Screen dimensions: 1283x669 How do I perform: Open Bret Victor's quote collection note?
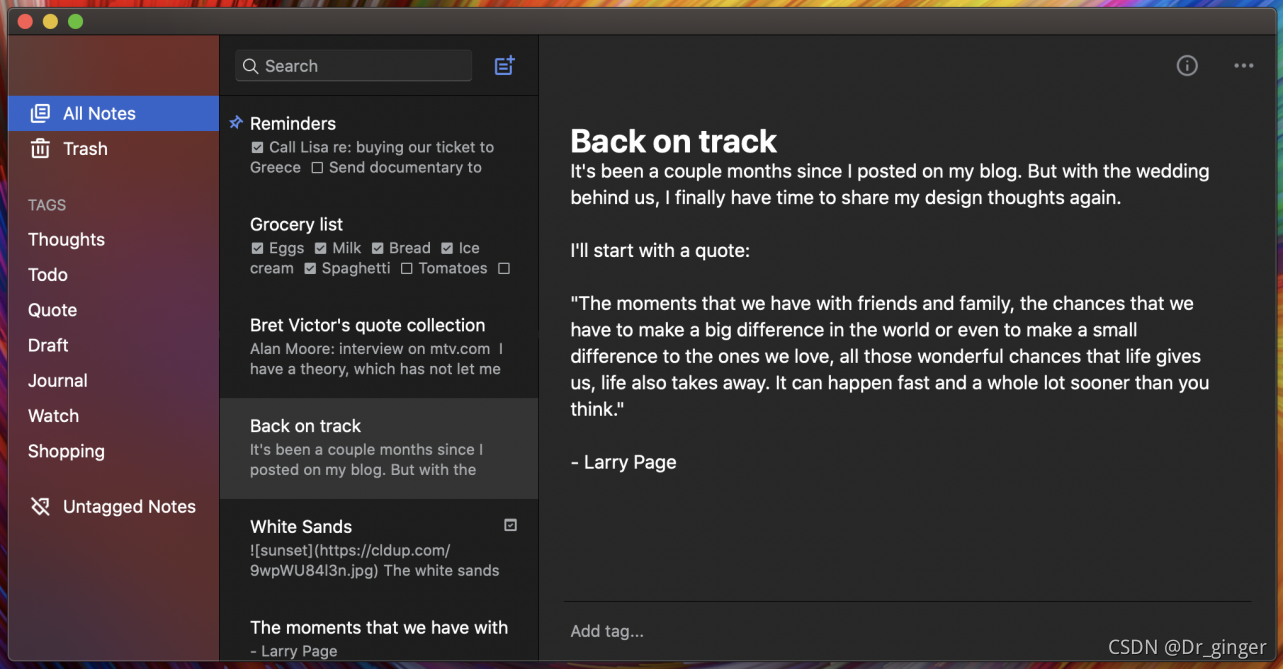[x=379, y=348]
